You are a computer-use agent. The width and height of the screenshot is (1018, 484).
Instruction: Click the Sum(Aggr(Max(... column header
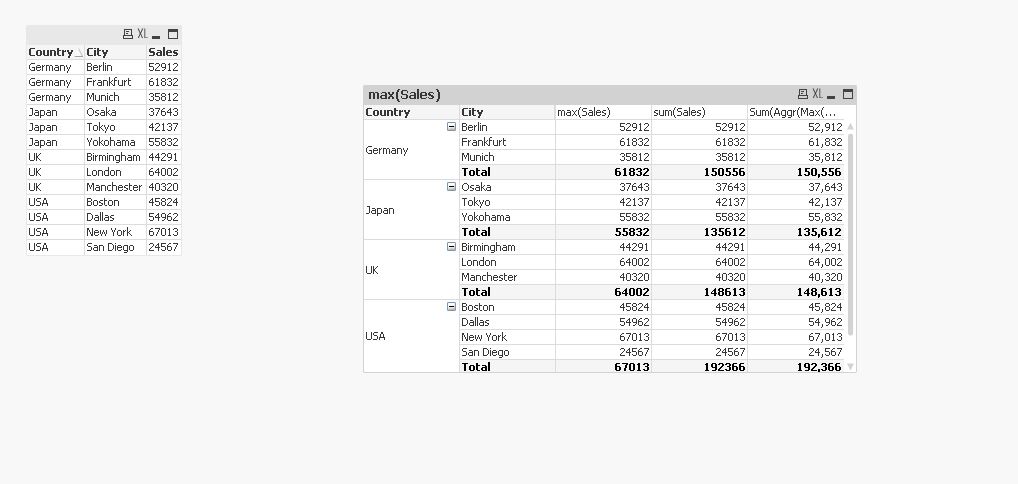[x=794, y=112]
